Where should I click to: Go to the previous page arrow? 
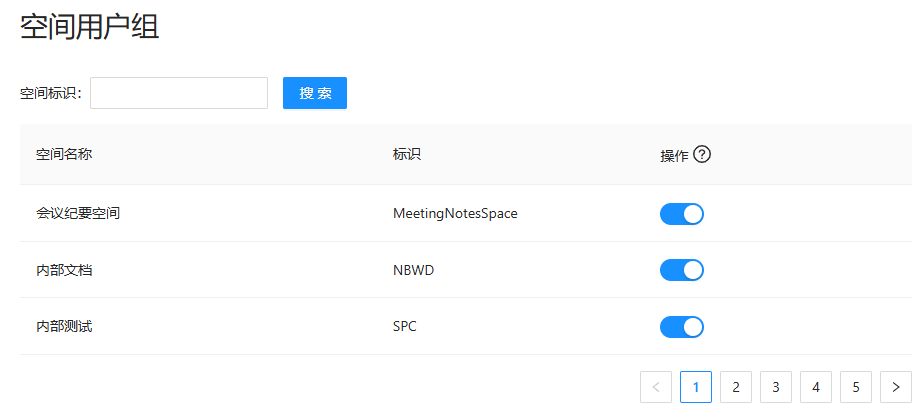[656, 387]
